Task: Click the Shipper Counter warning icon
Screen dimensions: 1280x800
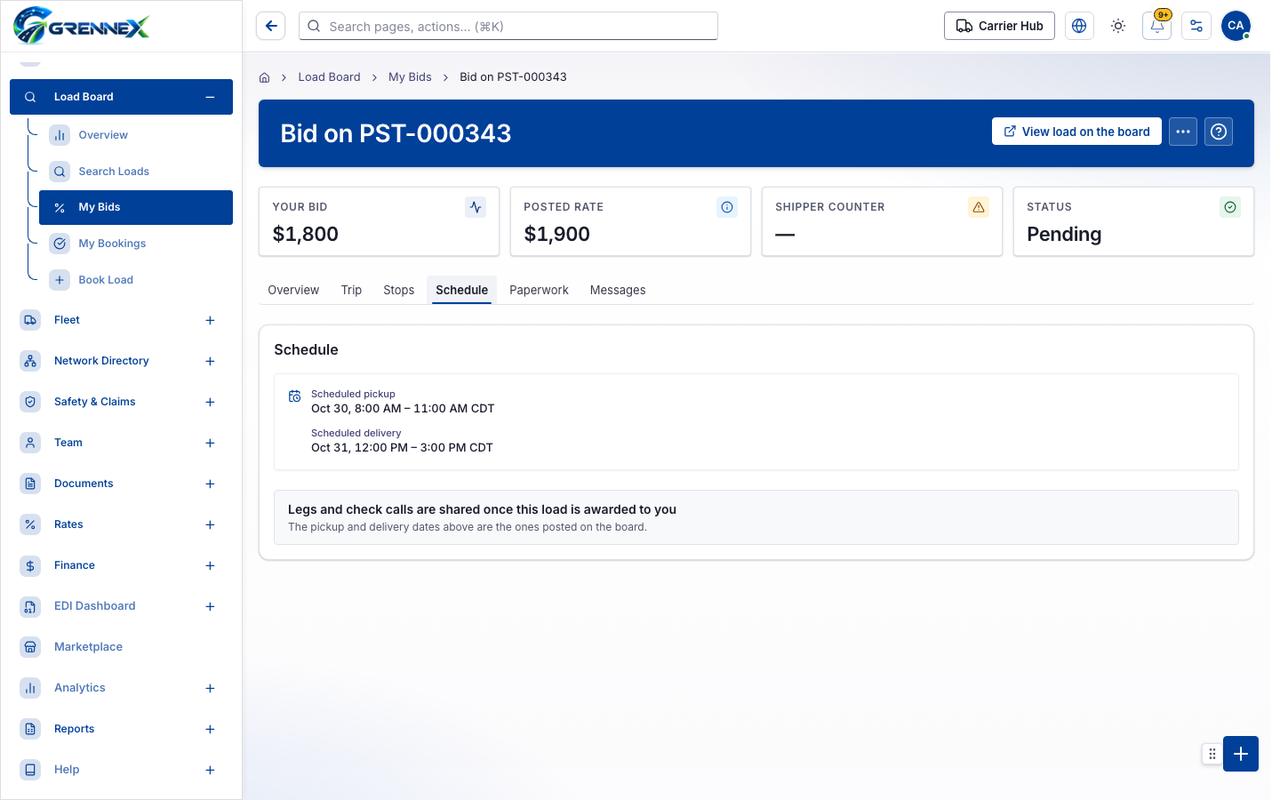Action: coord(979,207)
